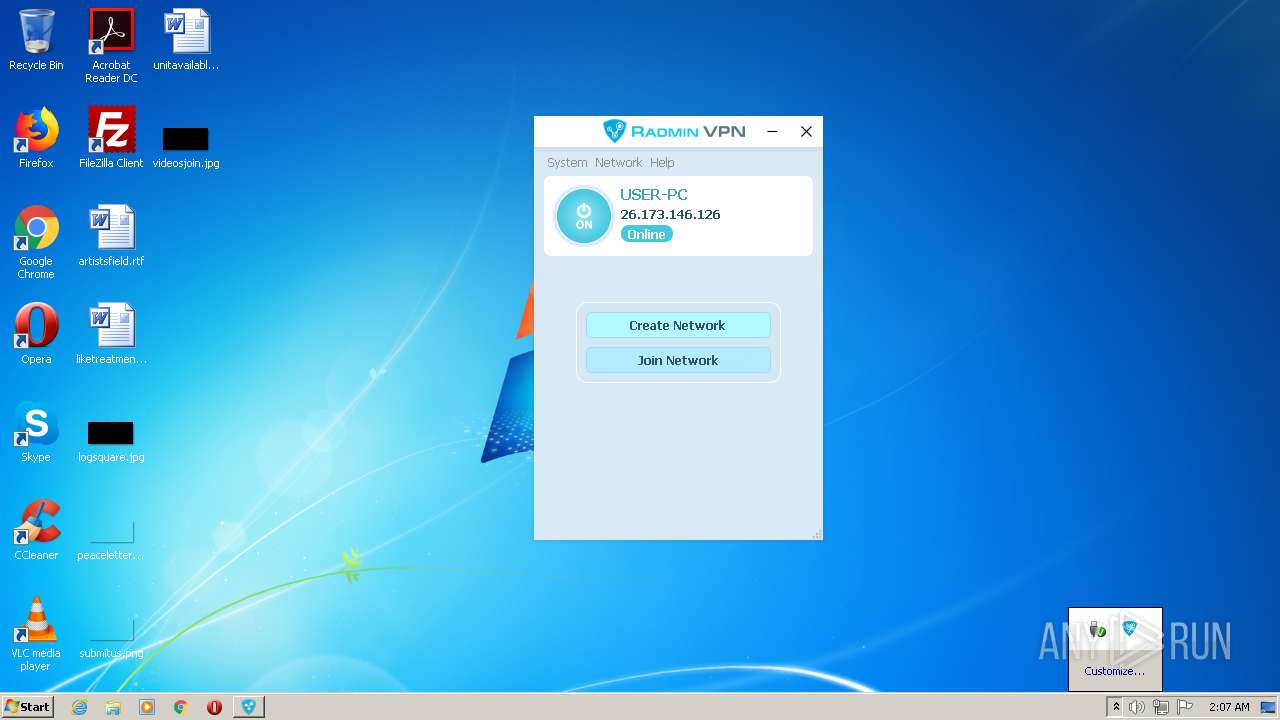The image size is (1280, 720).
Task: Close the Radmin VPN window
Action: [x=806, y=131]
